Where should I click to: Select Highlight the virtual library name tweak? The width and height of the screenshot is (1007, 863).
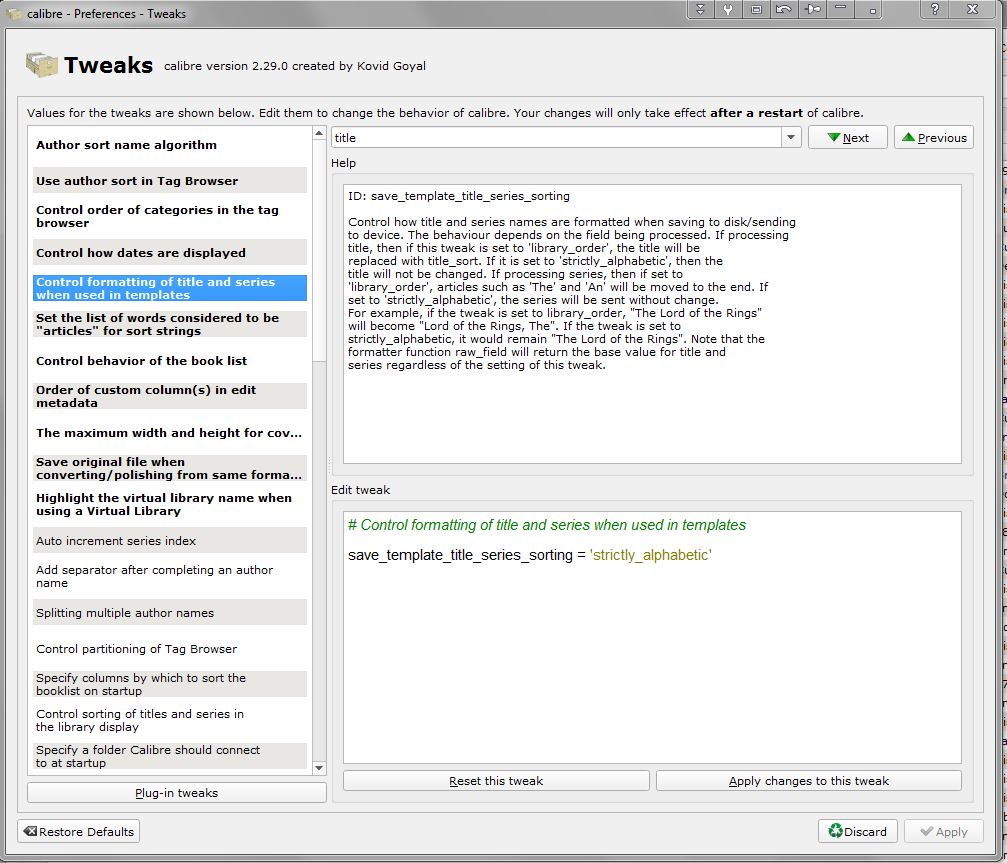click(x=170, y=504)
